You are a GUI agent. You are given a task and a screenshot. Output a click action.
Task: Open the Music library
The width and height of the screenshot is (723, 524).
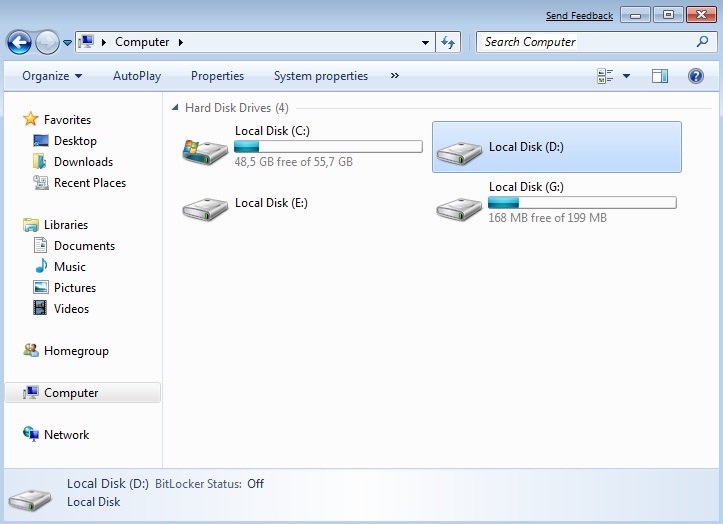(x=70, y=267)
